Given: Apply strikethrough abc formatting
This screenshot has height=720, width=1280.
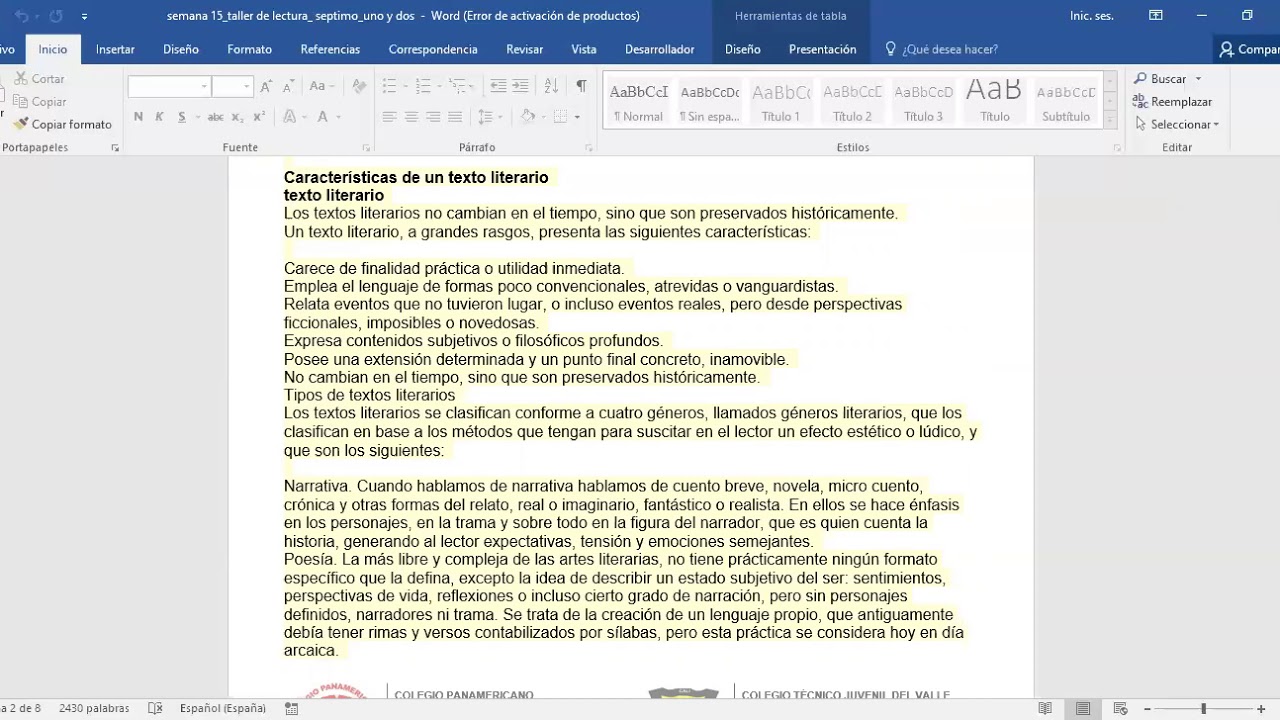Looking at the screenshot, I should 215,117.
